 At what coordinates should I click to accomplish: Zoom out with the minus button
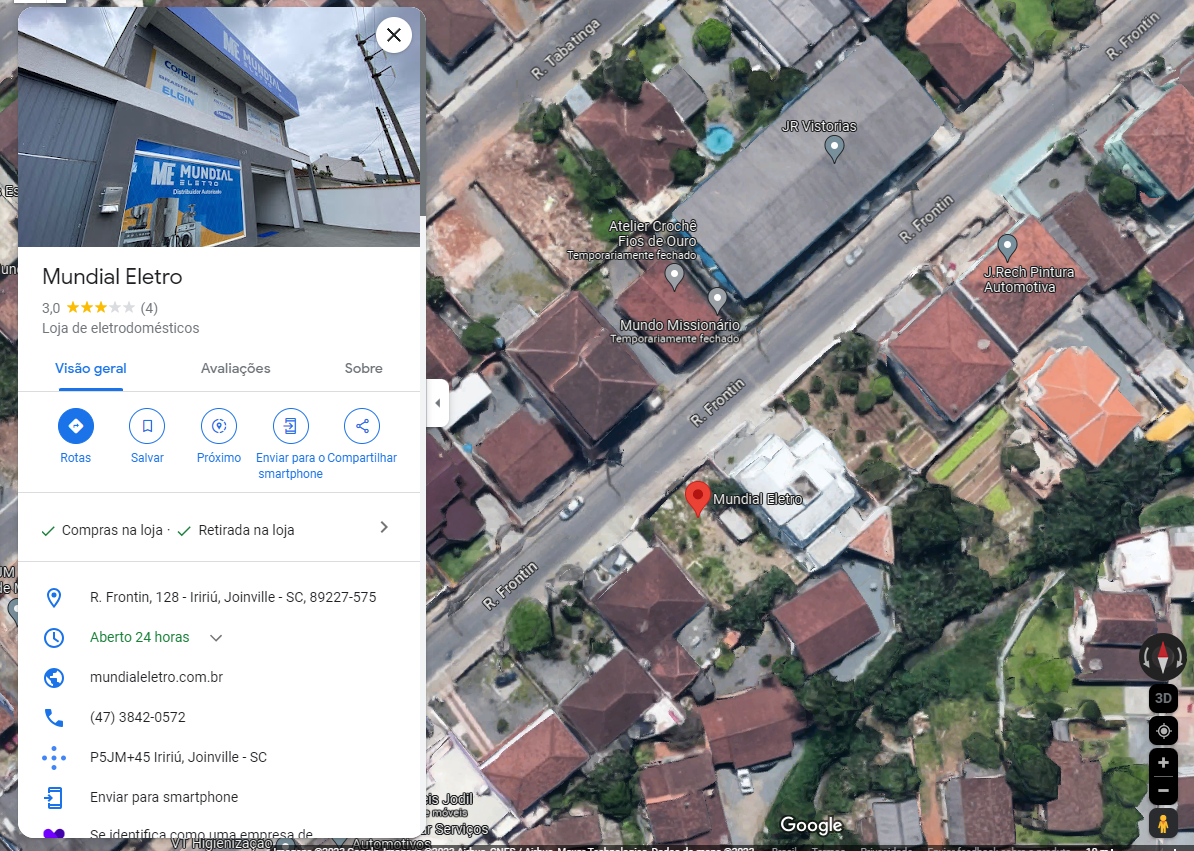pos(1163,791)
